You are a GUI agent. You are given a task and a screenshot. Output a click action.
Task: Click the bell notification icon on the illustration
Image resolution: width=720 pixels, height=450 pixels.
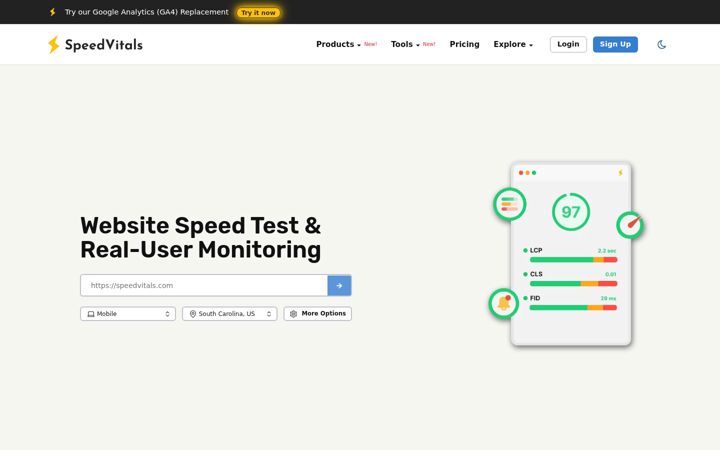(x=504, y=304)
